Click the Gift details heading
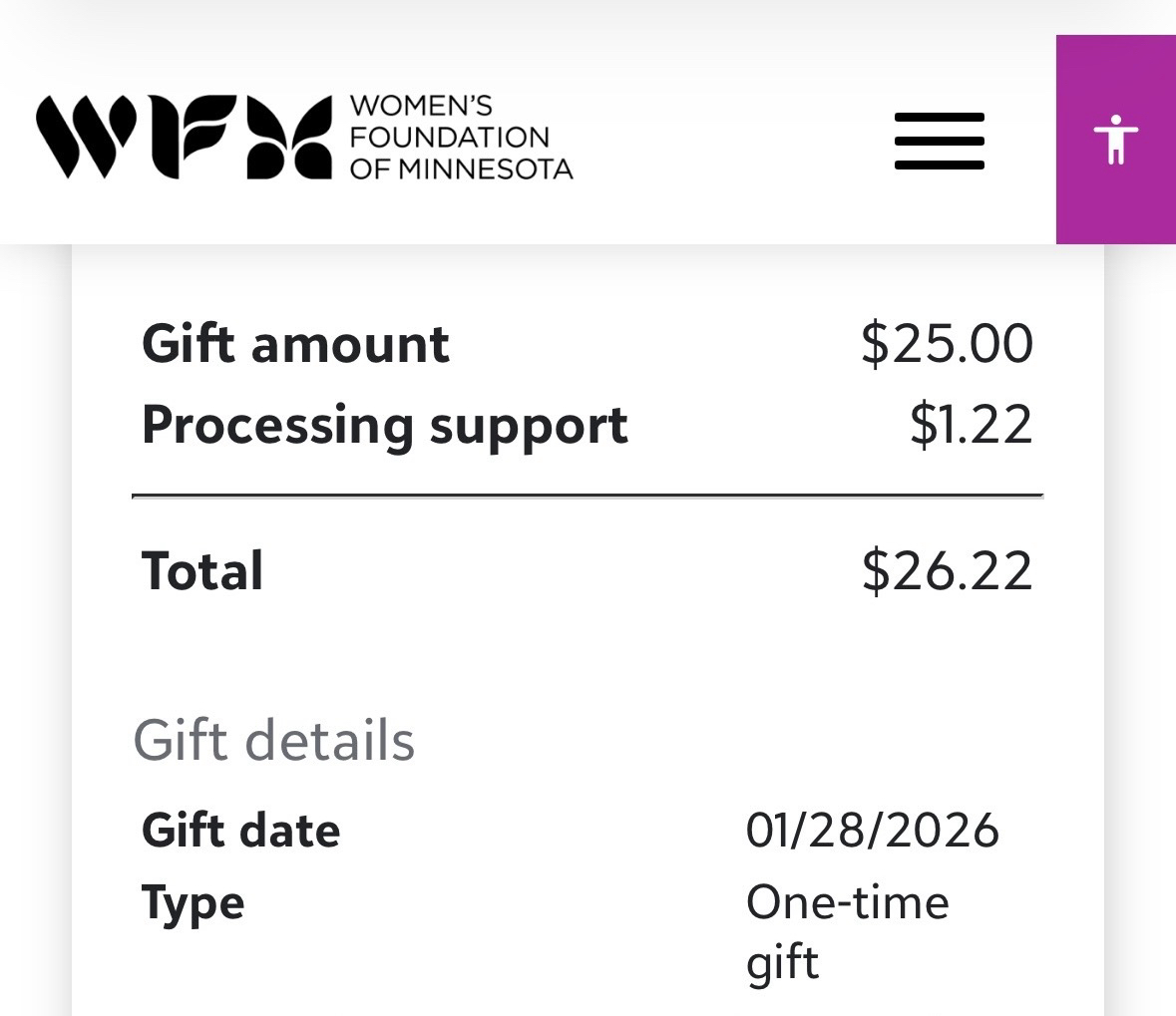 click(274, 741)
